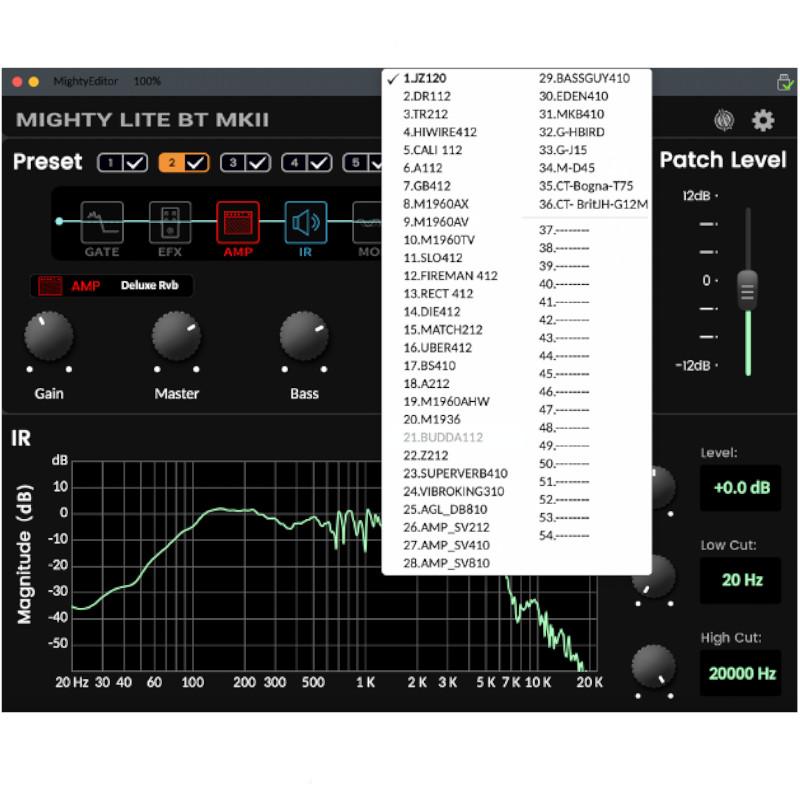
Task: Click the globe icon beside settings gear
Action: [724, 121]
